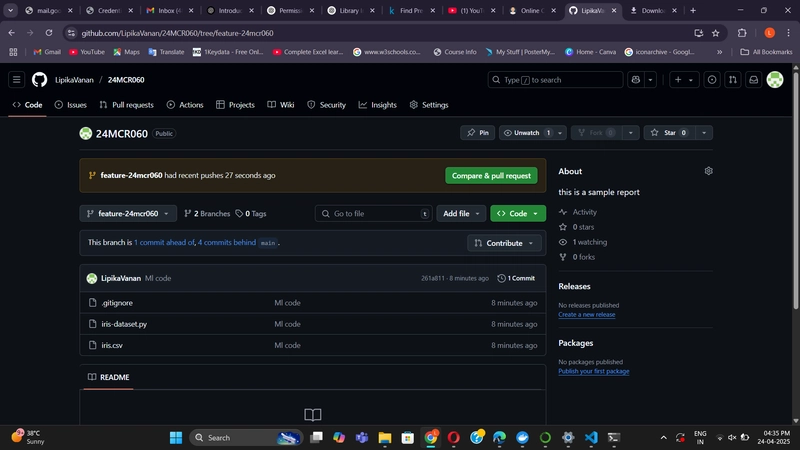This screenshot has height=450, width=800.
Task: Open the About section settings gear
Action: pos(708,171)
